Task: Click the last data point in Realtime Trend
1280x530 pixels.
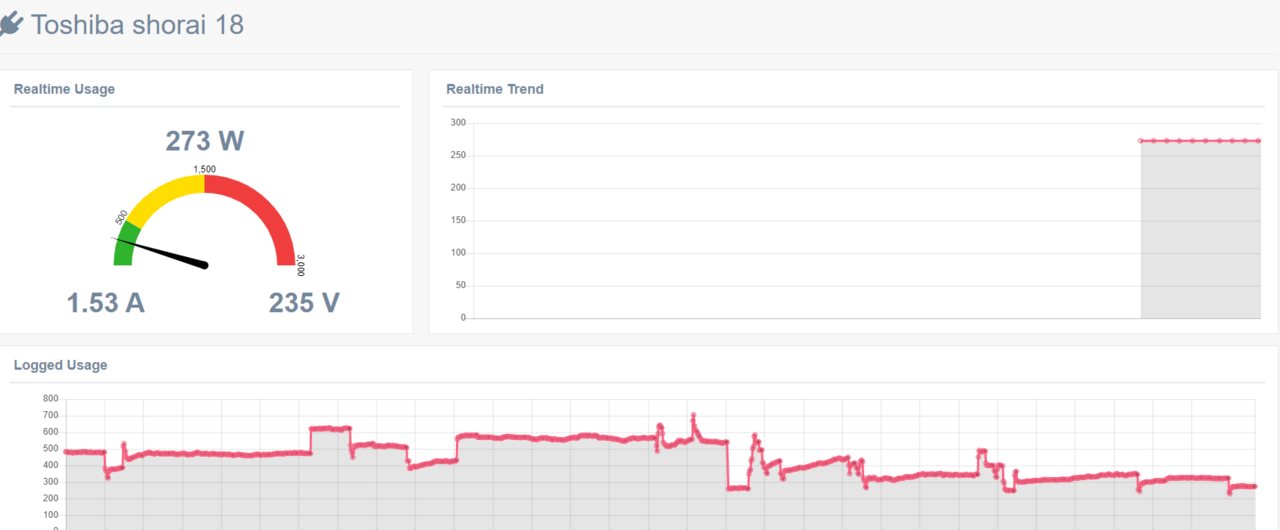Action: 1258,141
